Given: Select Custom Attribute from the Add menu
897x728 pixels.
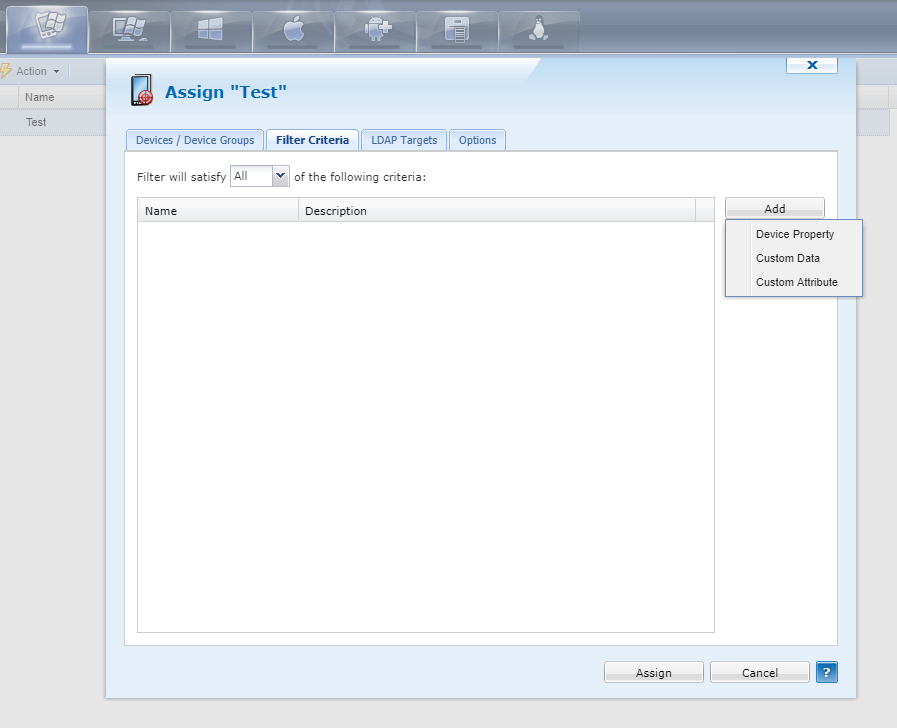Looking at the screenshot, I should 796,282.
